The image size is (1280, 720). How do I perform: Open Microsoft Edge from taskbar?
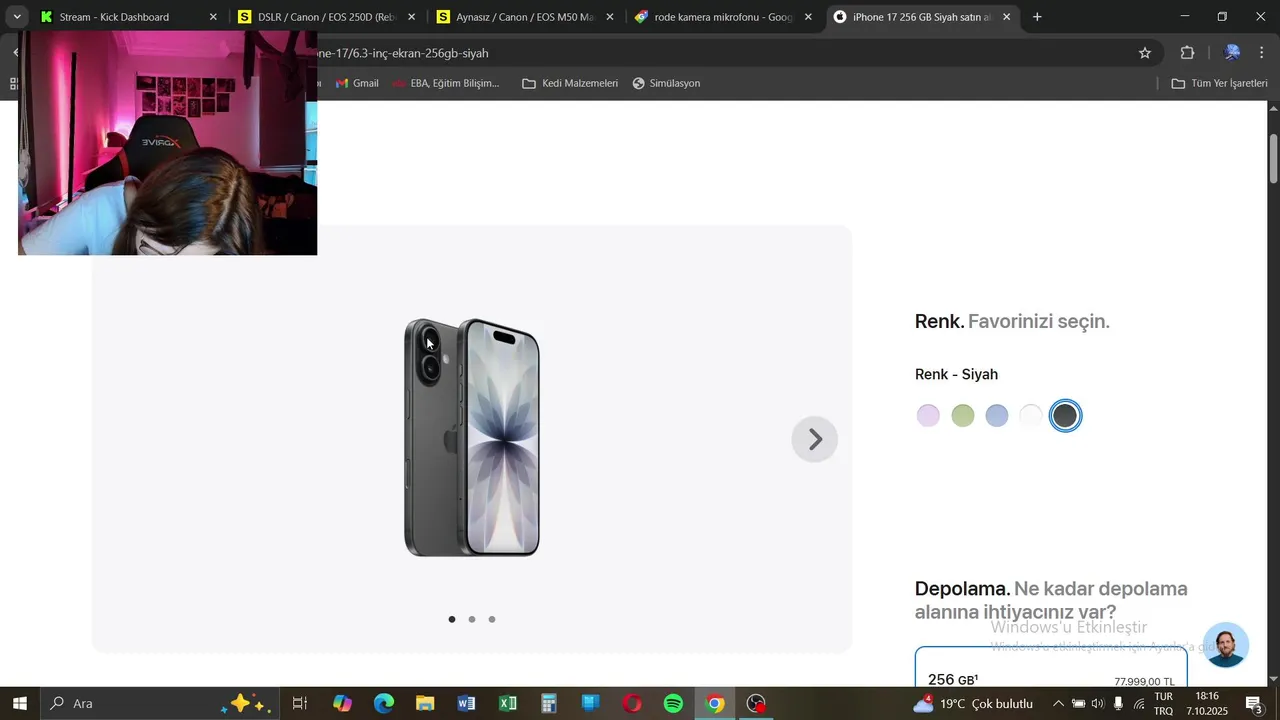[x=384, y=704]
